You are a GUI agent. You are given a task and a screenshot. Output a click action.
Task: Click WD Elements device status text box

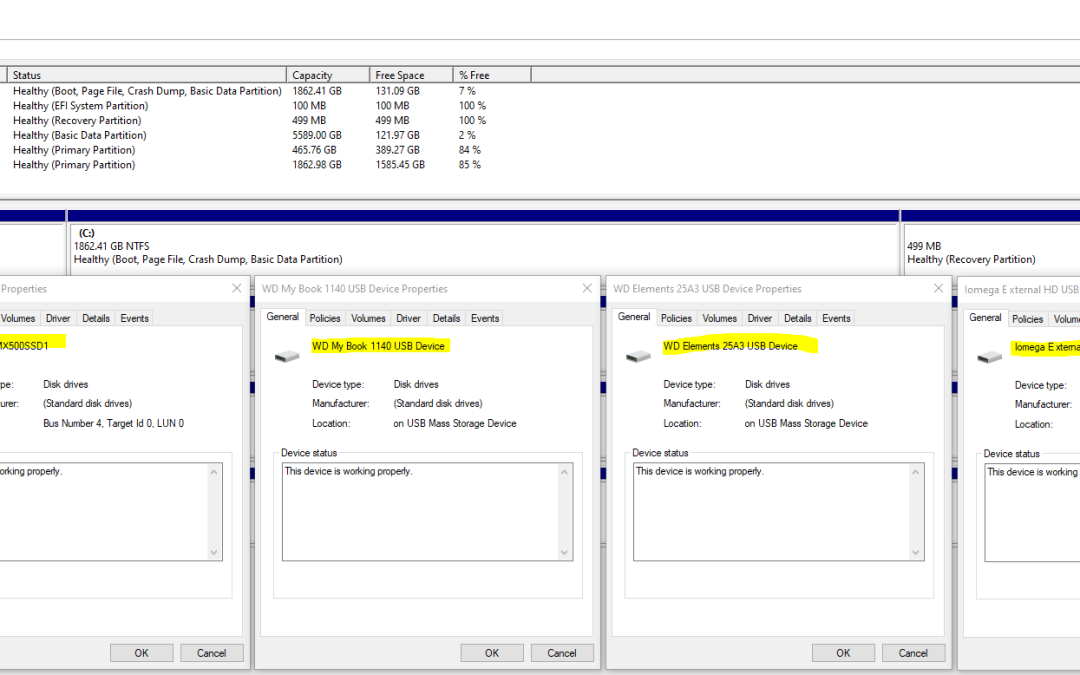coord(778,511)
